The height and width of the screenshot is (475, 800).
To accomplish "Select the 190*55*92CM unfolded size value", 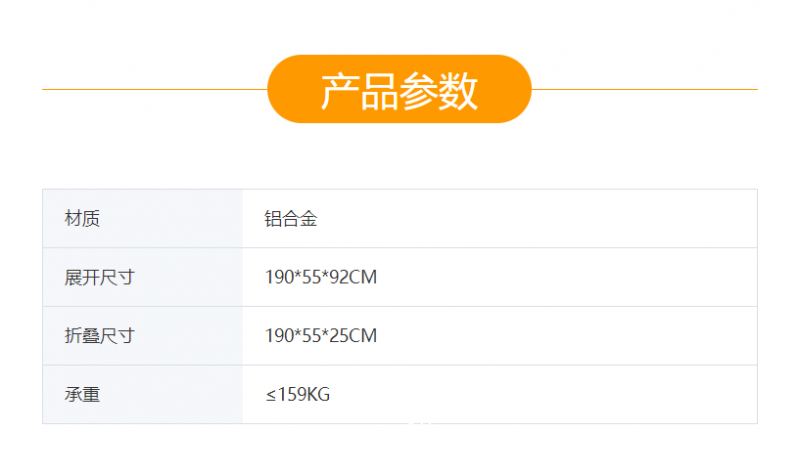I will click(320, 277).
